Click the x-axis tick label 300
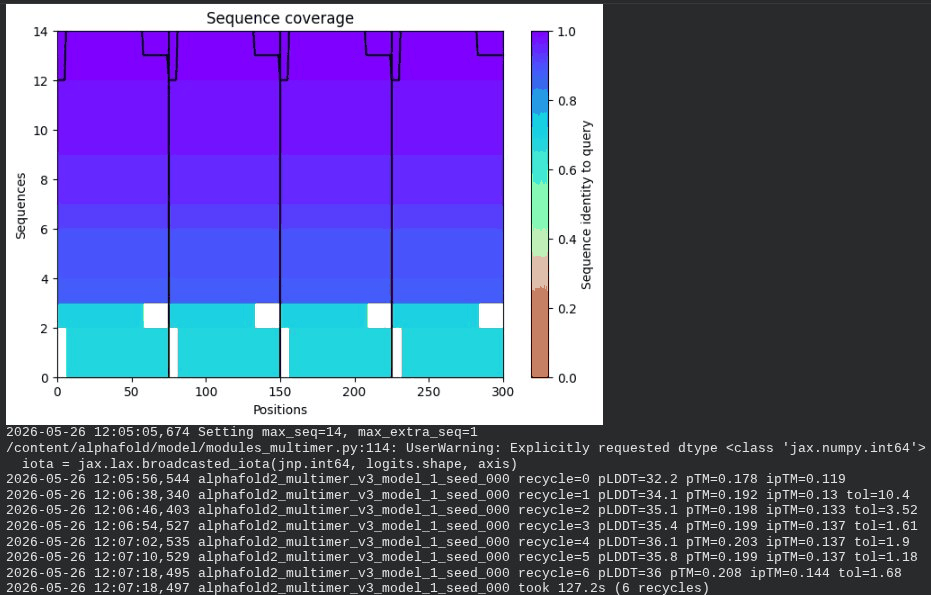Screen dimensions: 931x595 tap(503, 392)
